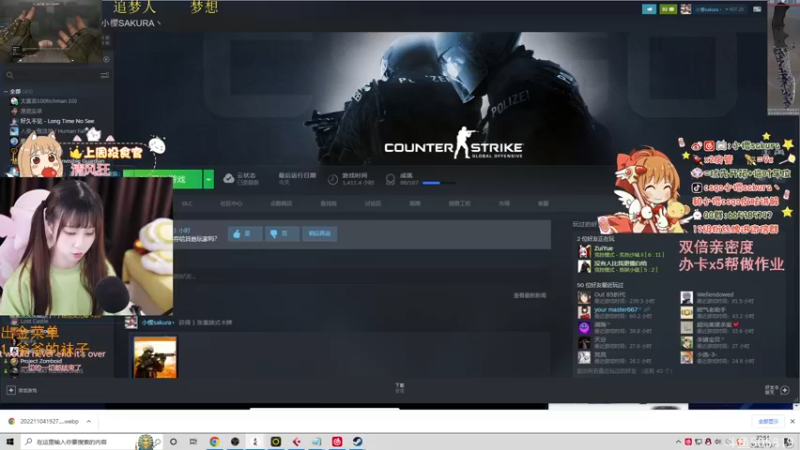Click friend name ZuiYue

pyautogui.click(x=604, y=248)
